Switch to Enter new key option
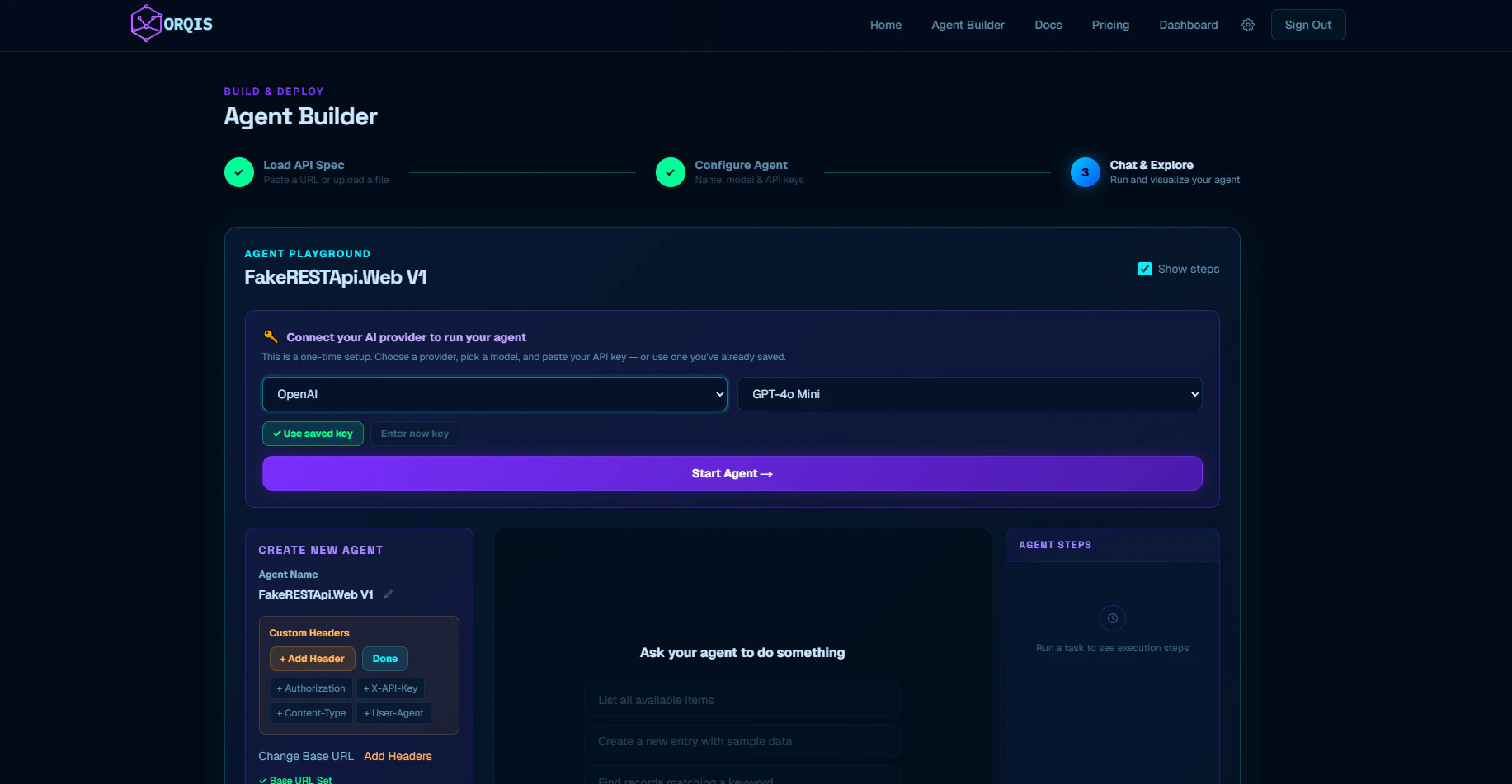1512x784 pixels. click(415, 434)
